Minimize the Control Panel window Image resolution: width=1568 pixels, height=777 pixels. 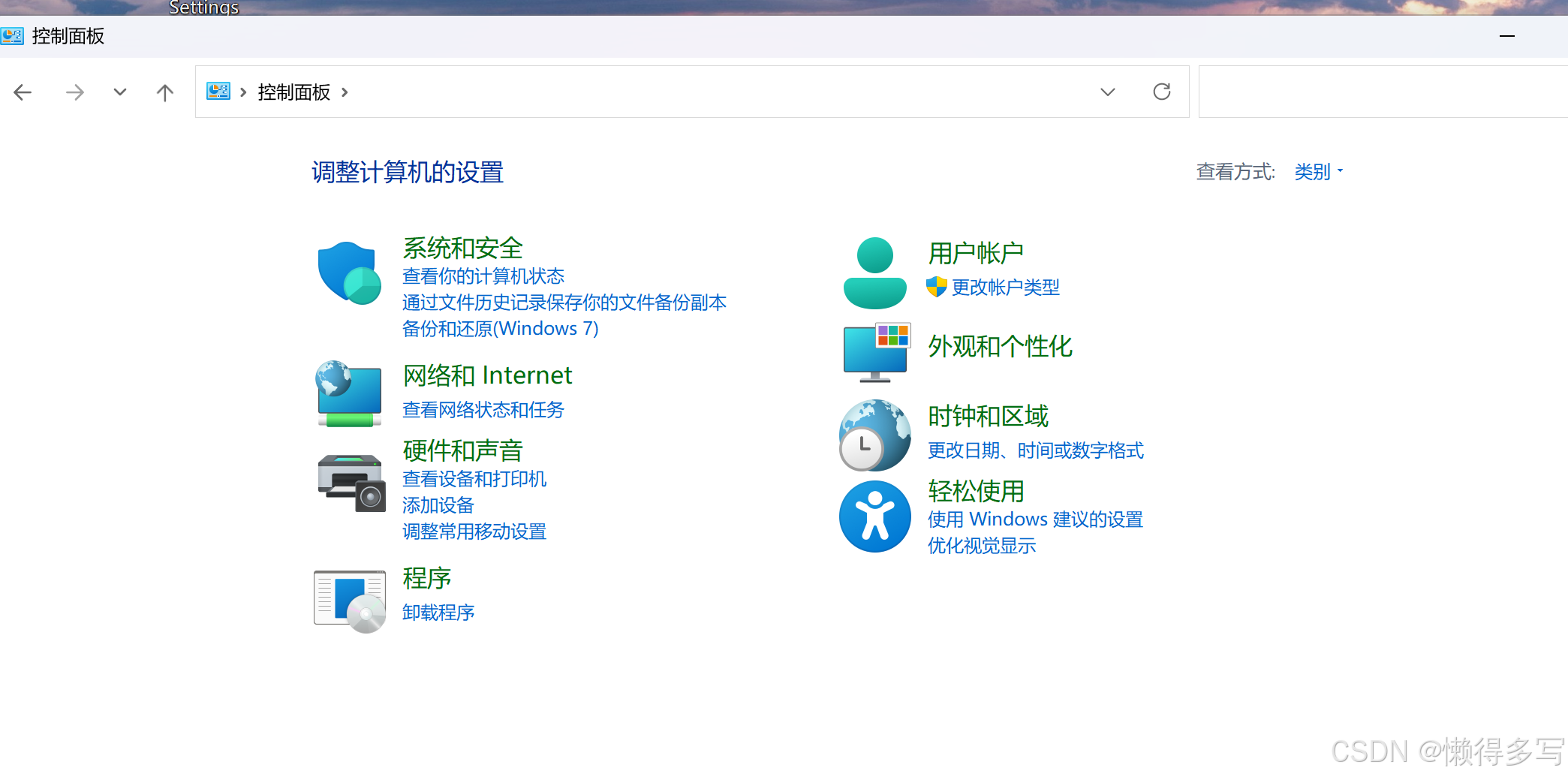pos(1507,36)
